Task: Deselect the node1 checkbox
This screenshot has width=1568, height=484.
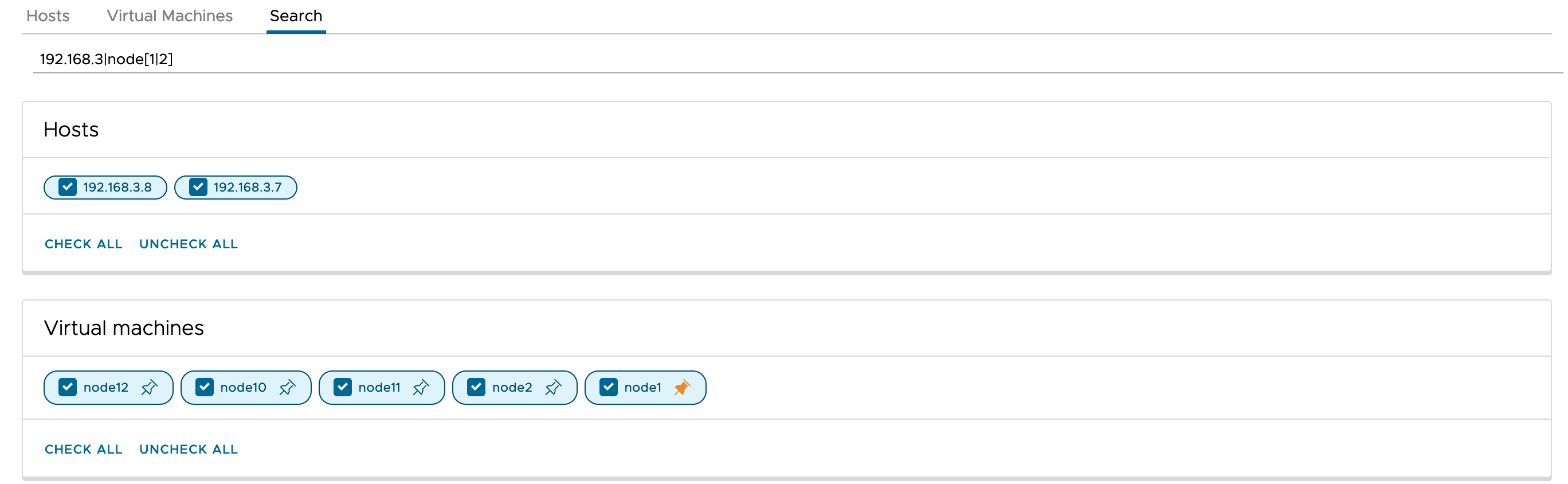Action: click(x=609, y=387)
